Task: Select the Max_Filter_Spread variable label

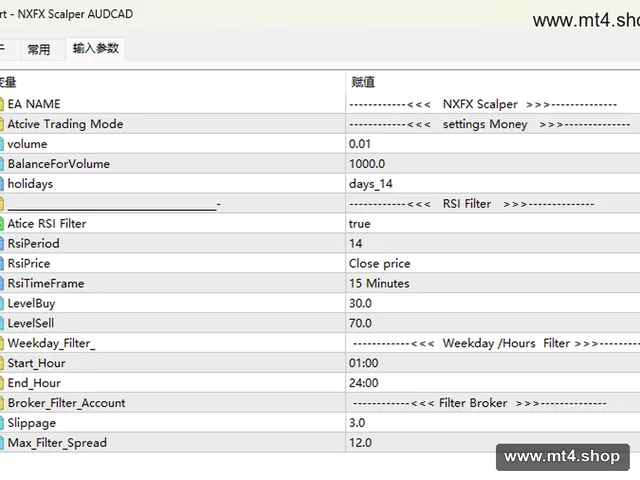Action: coord(57,443)
